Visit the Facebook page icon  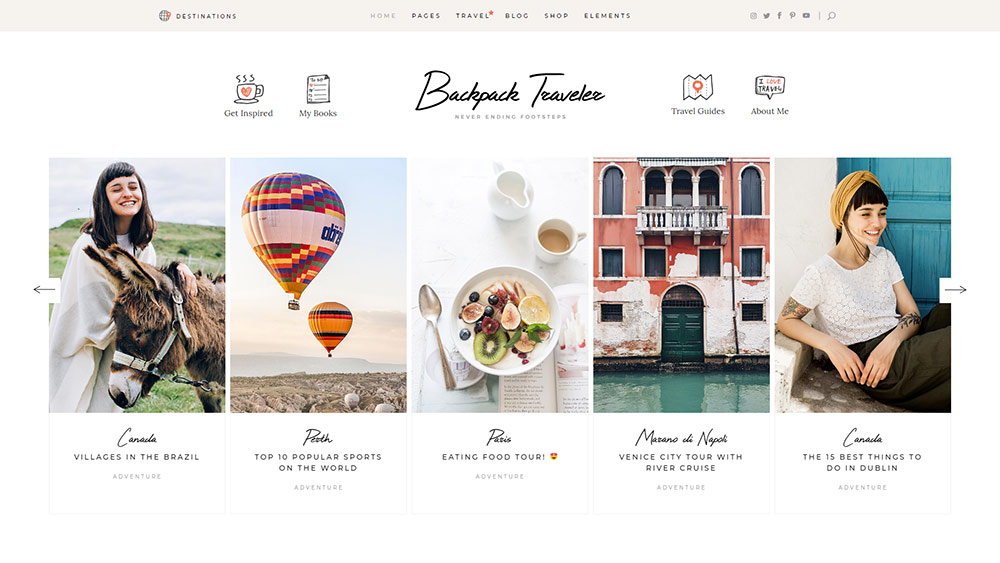coord(780,16)
